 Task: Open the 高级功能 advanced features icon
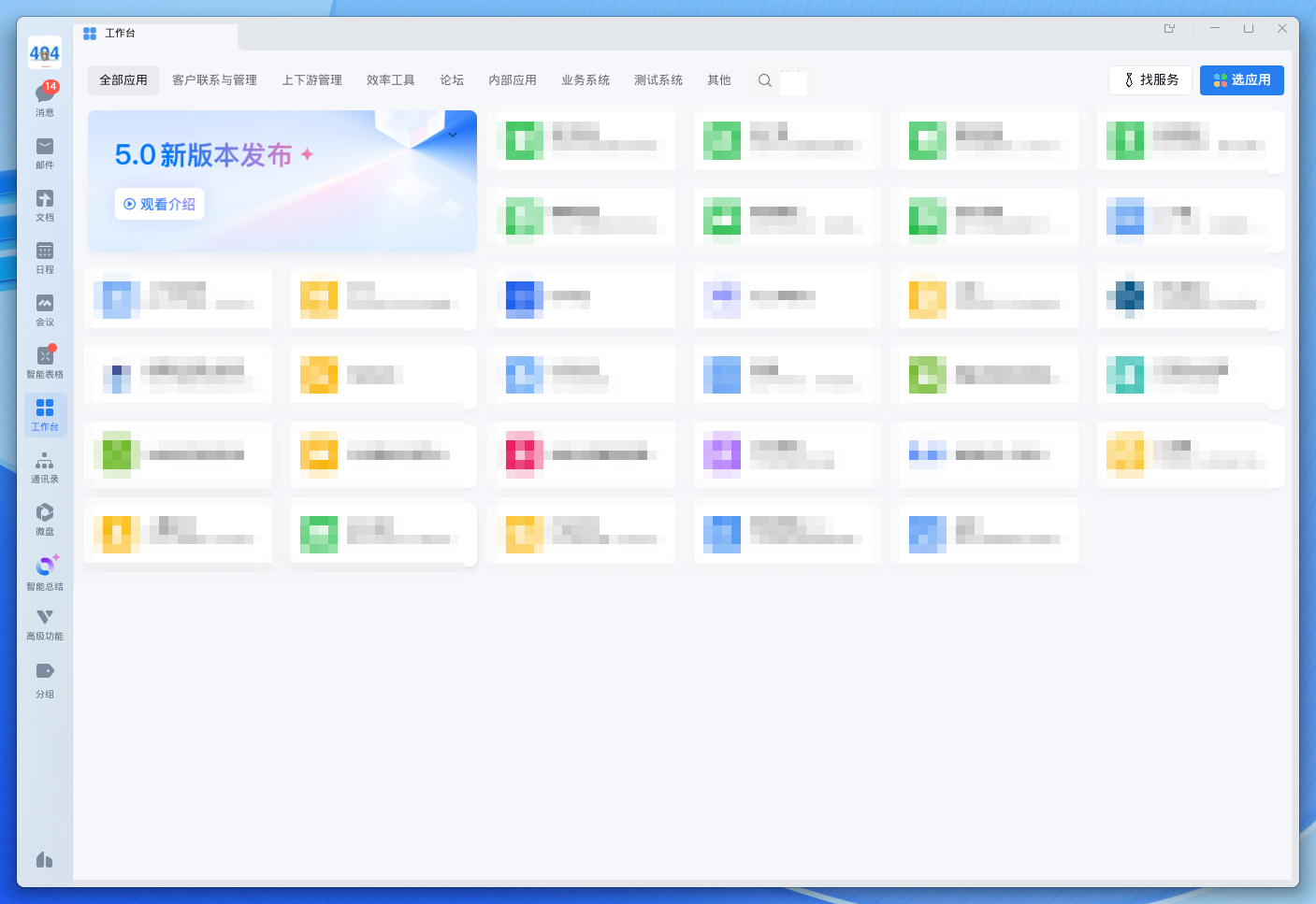click(x=45, y=624)
